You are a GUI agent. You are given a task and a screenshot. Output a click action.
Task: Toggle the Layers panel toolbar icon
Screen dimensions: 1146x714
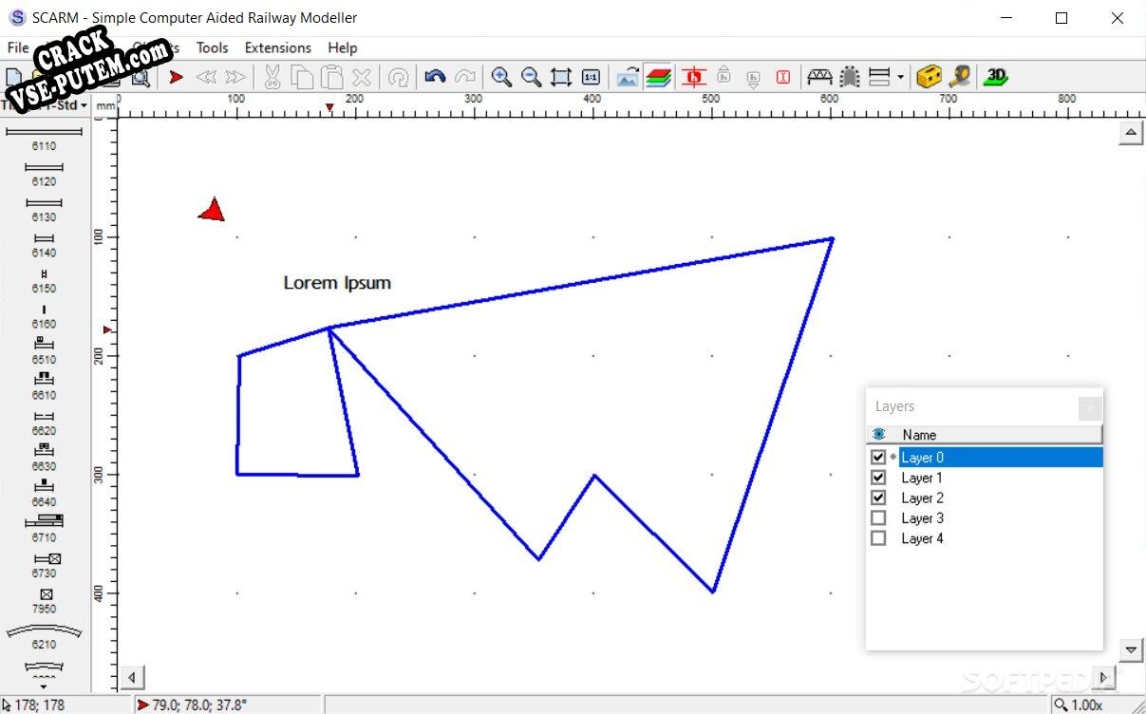659,77
